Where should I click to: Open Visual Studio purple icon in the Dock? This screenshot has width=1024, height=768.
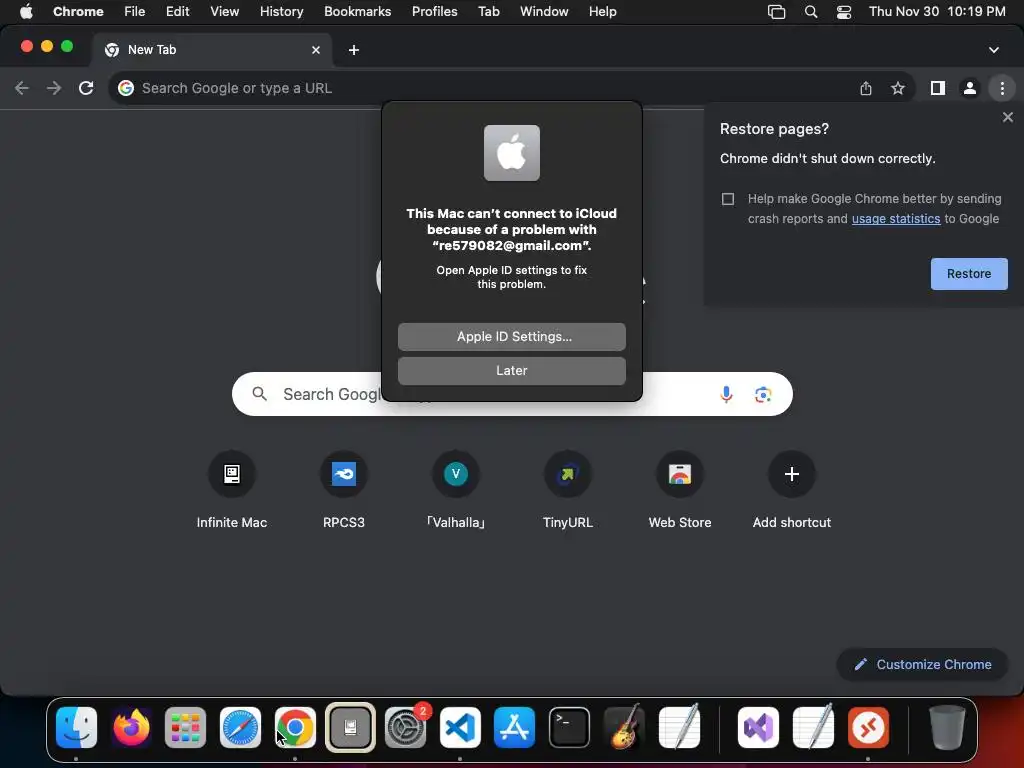758,727
